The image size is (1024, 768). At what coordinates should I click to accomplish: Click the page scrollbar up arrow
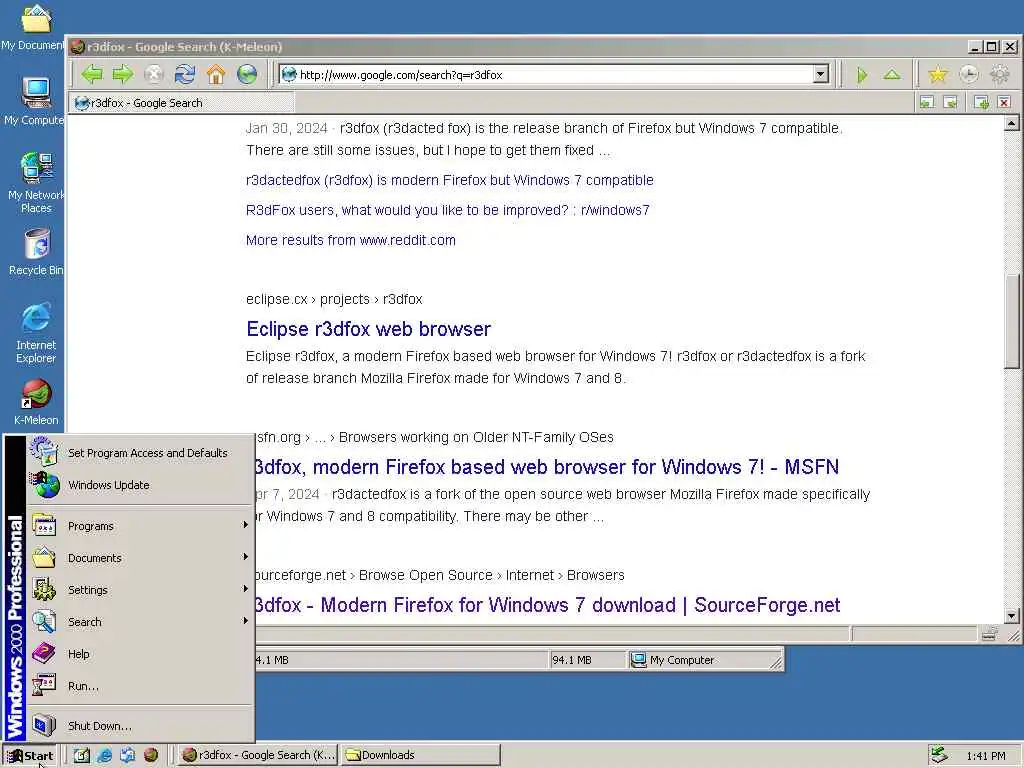(1012, 123)
